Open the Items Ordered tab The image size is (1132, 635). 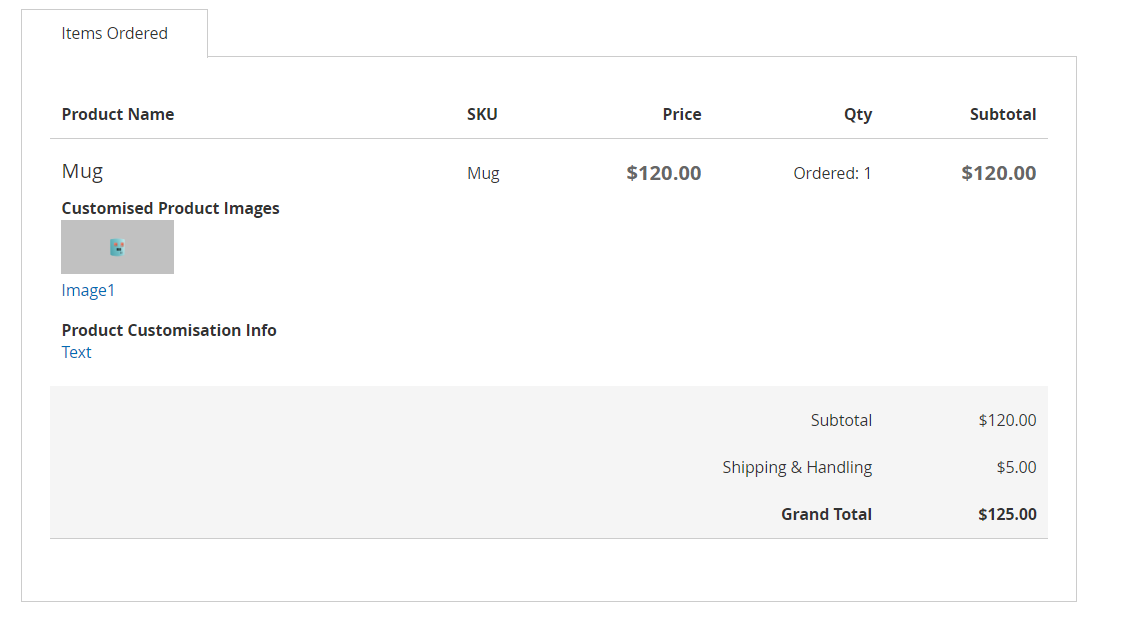click(114, 33)
